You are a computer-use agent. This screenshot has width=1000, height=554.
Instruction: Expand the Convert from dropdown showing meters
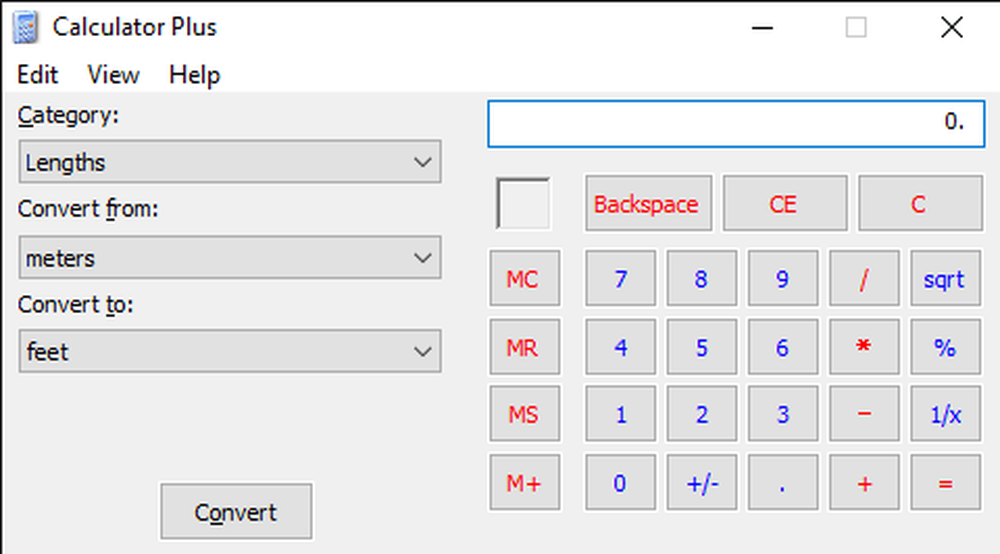tap(230, 258)
